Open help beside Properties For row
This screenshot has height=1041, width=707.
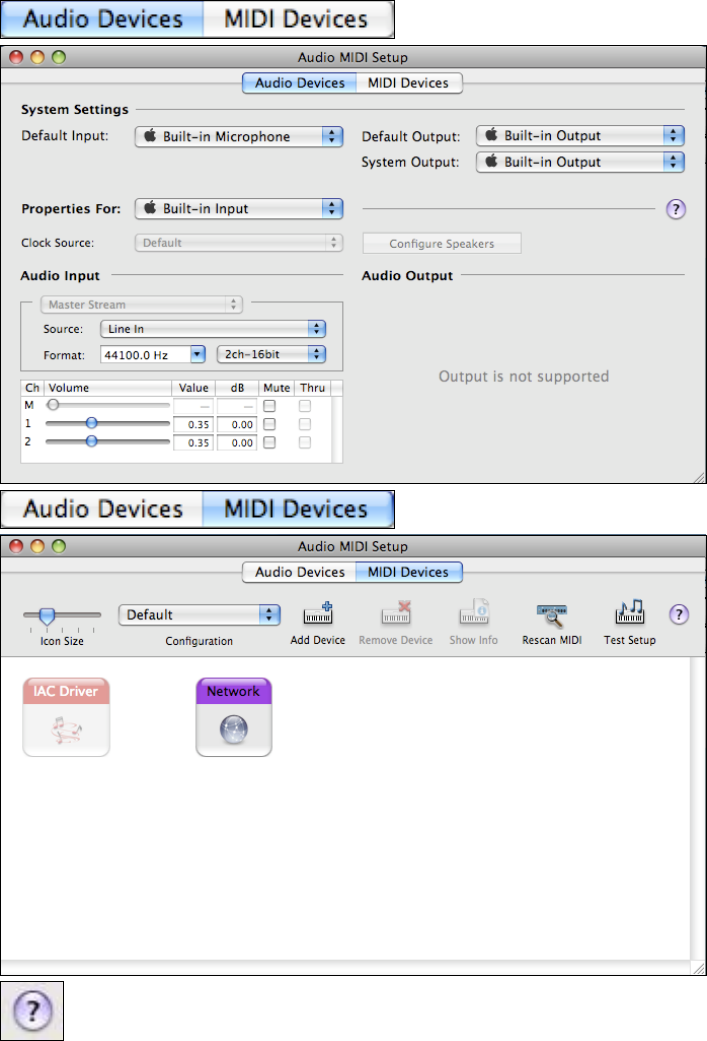pos(676,209)
